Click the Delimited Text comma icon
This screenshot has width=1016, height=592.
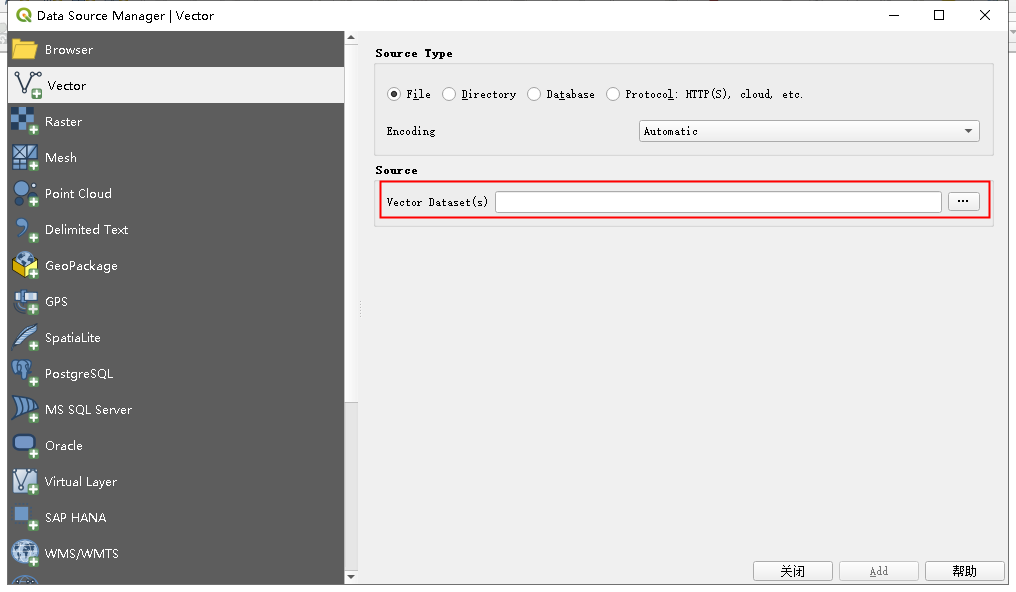pos(25,230)
